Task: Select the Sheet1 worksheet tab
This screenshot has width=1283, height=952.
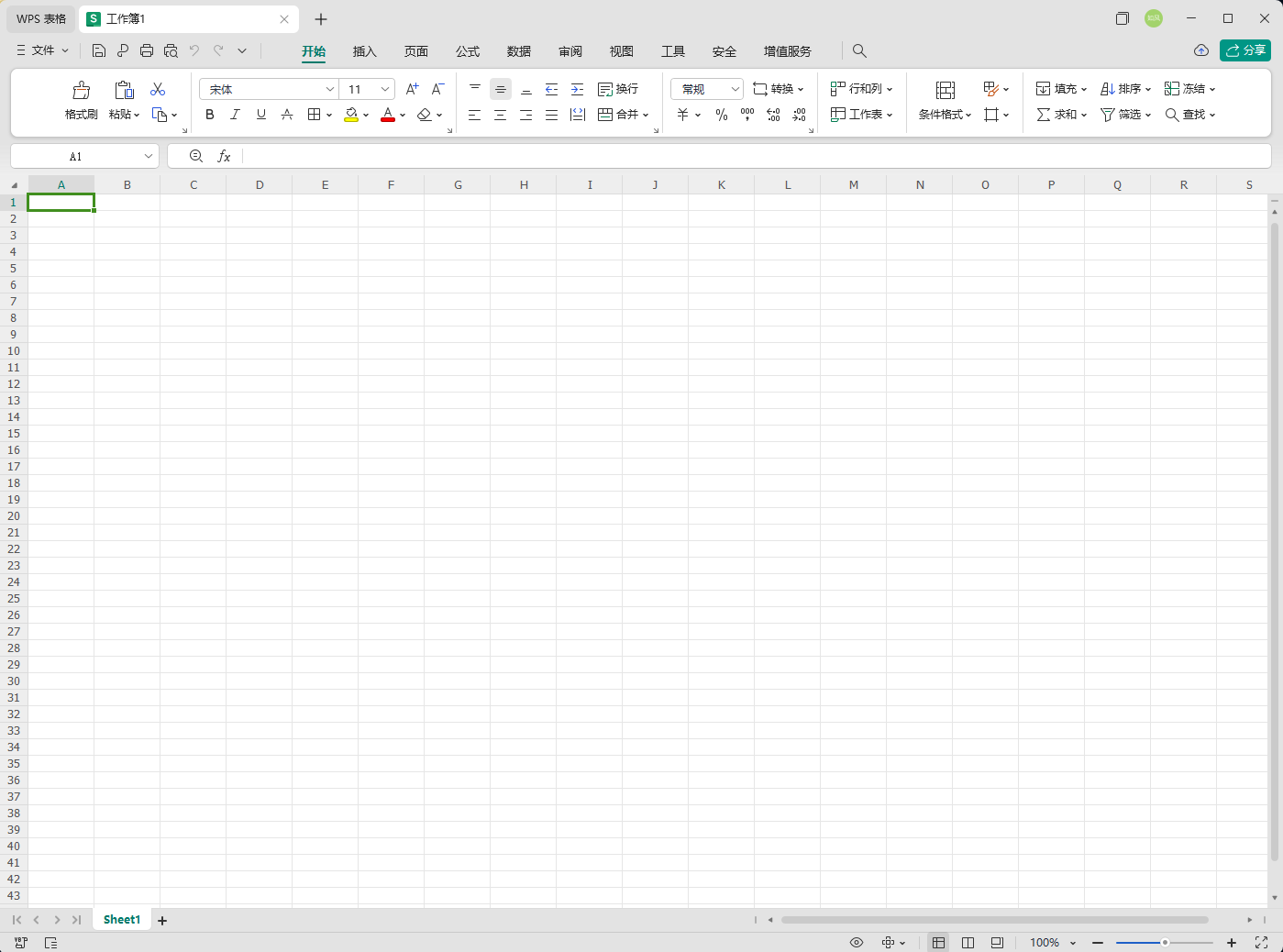Action: (x=122, y=919)
